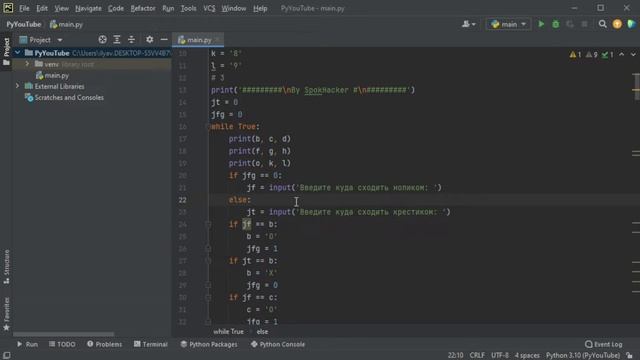This screenshot has width=640, height=360.
Task: Click 'else' editor breadcrumb
Action: (262, 331)
